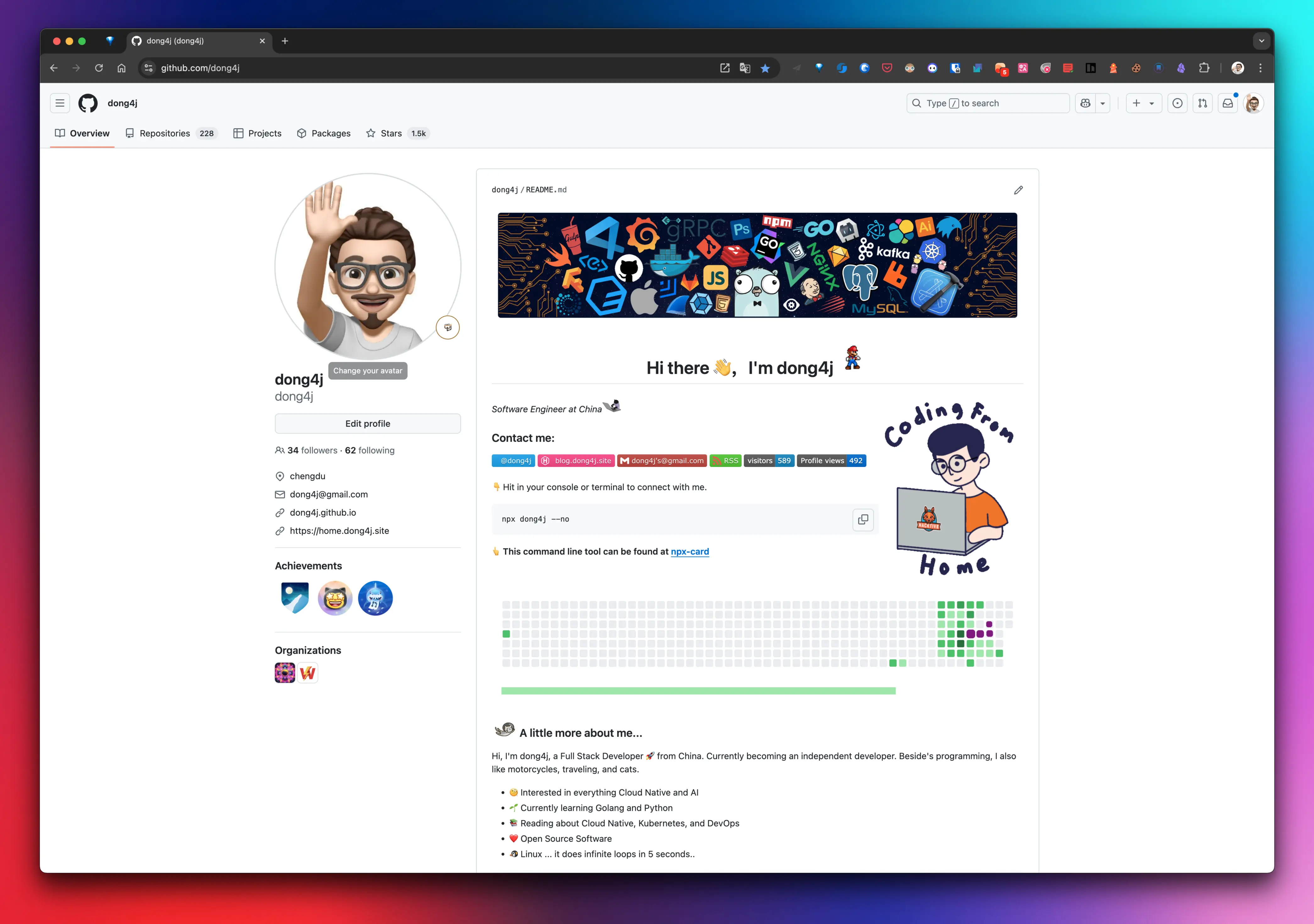Open GitHub Copilot chat icon
The image size is (1314, 924).
[1085, 103]
